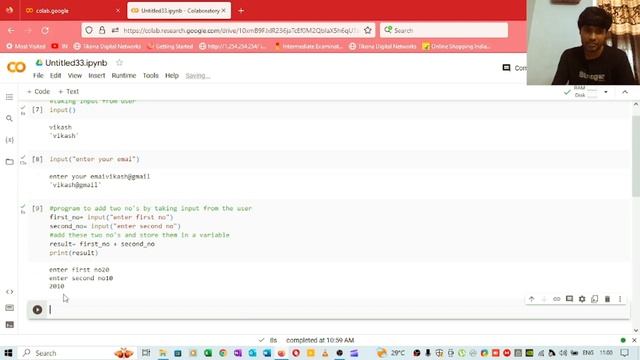Image resolution: width=640 pixels, height=360 pixels.
Task: Add a comment to the cell
Action: [569, 299]
